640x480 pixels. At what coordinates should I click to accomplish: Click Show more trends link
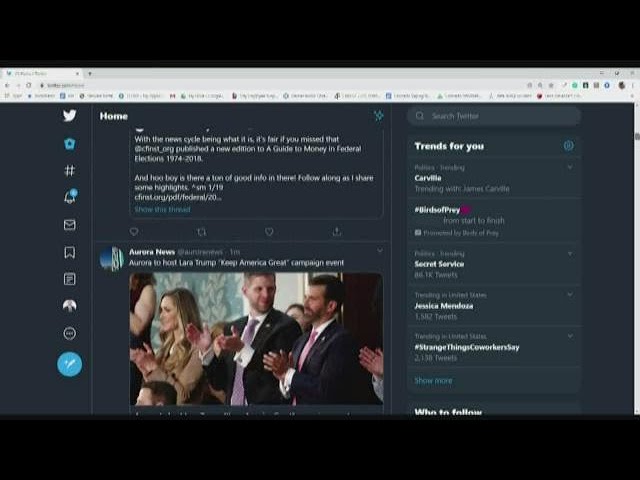[x=433, y=380]
